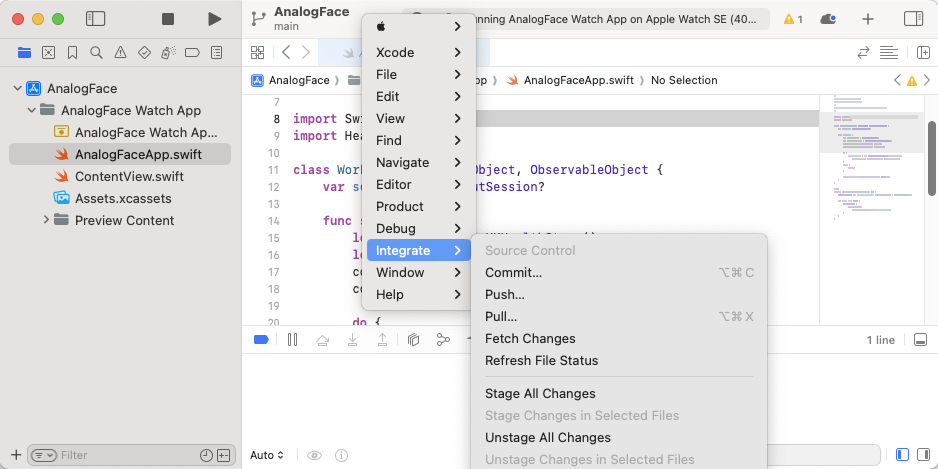Show the Report navigator
Image resolution: width=938 pixels, height=469 pixels.
(x=217, y=53)
